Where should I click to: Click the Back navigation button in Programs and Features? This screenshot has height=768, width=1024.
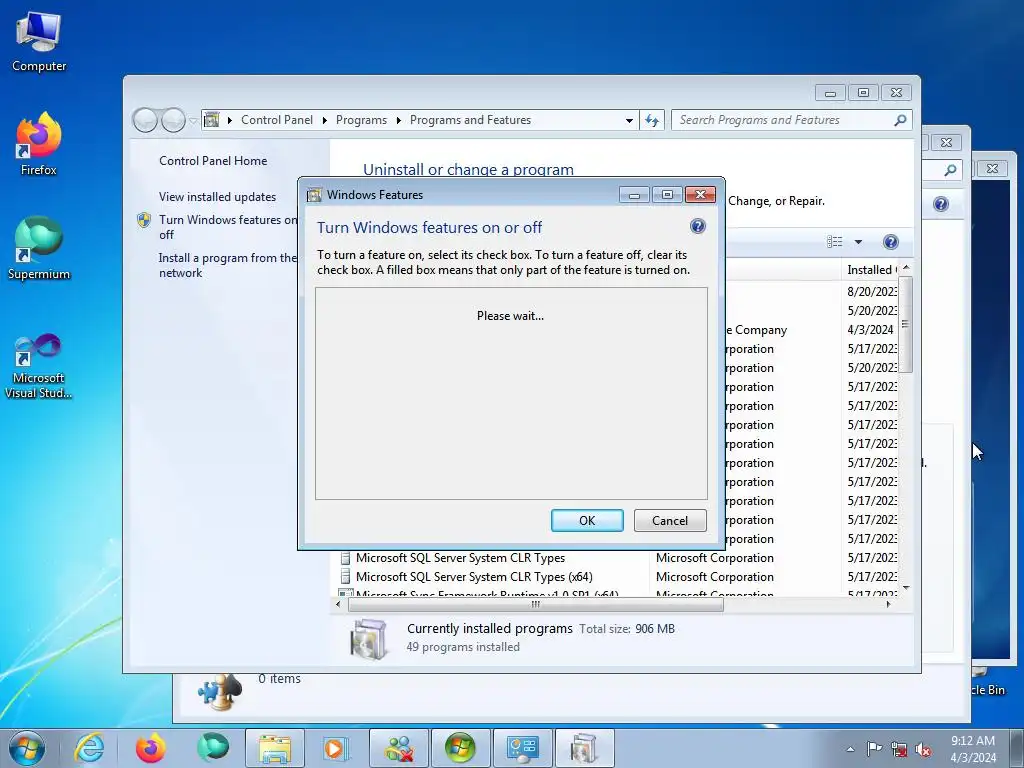pyautogui.click(x=145, y=120)
